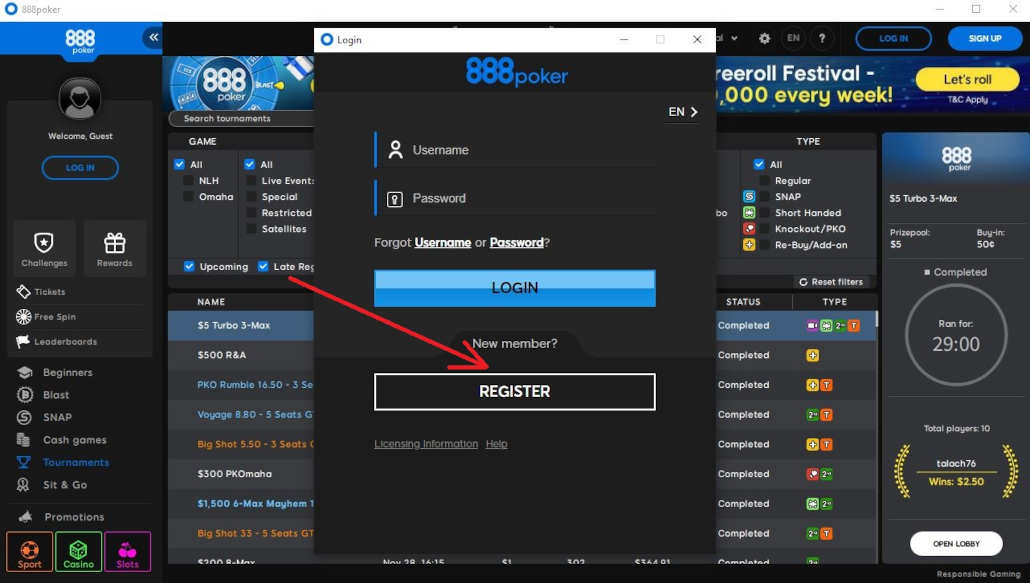This screenshot has width=1030, height=583.
Task: Go to Cash games
Action: point(61,440)
